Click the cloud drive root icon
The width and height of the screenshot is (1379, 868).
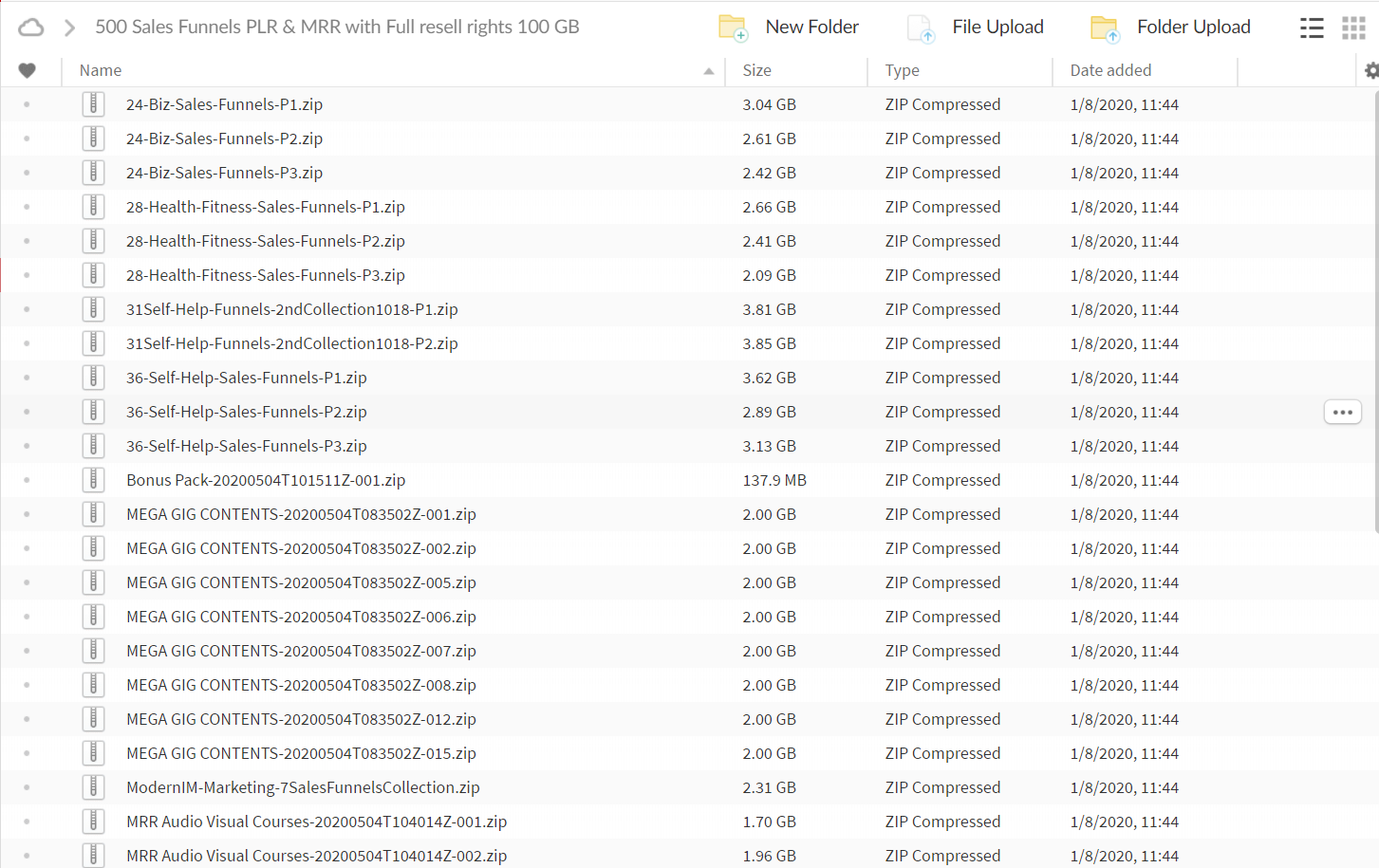pos(31,28)
